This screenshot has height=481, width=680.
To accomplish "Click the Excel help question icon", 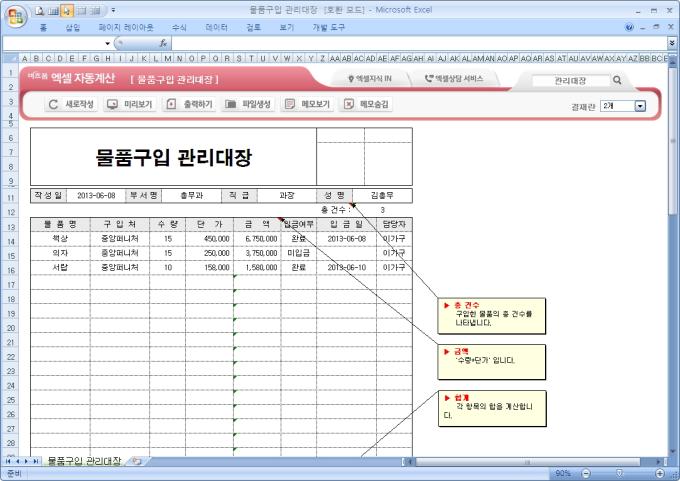I will pyautogui.click(x=629, y=27).
